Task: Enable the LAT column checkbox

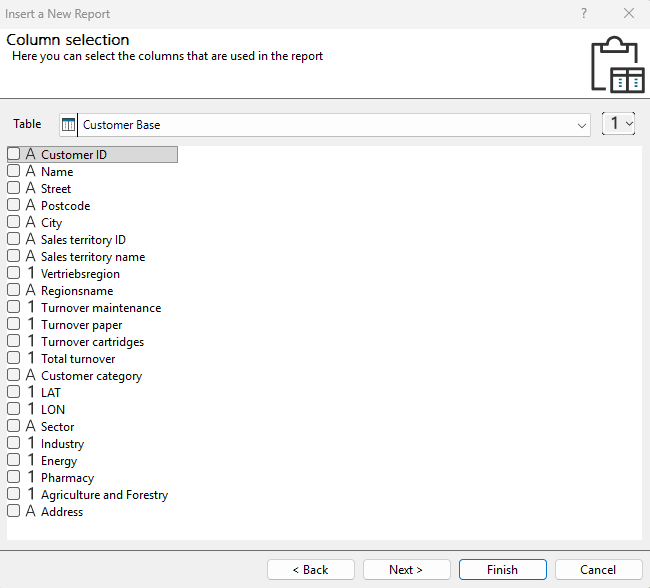Action: coord(13,392)
